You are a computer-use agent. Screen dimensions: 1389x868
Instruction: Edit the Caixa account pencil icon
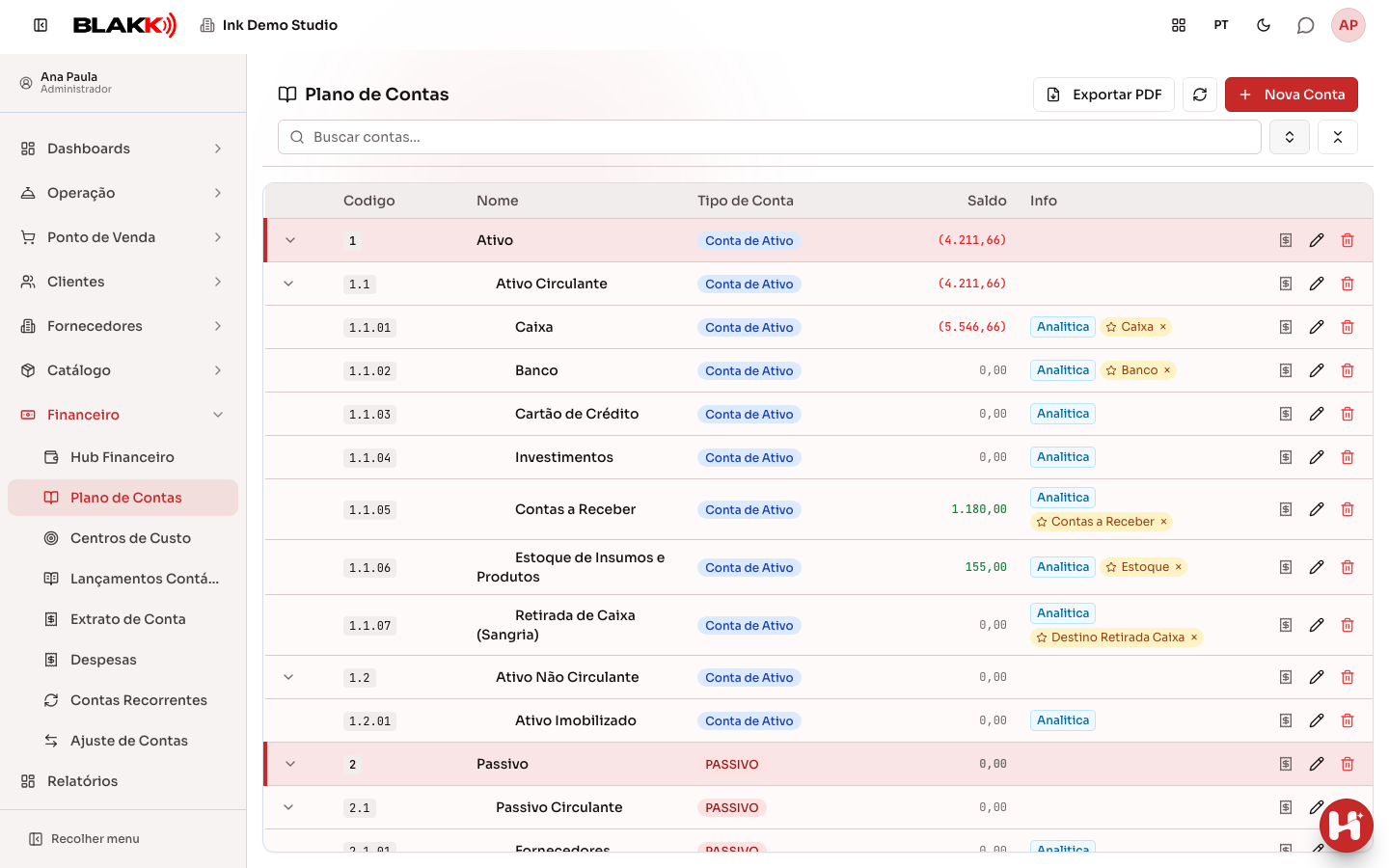[1317, 327]
